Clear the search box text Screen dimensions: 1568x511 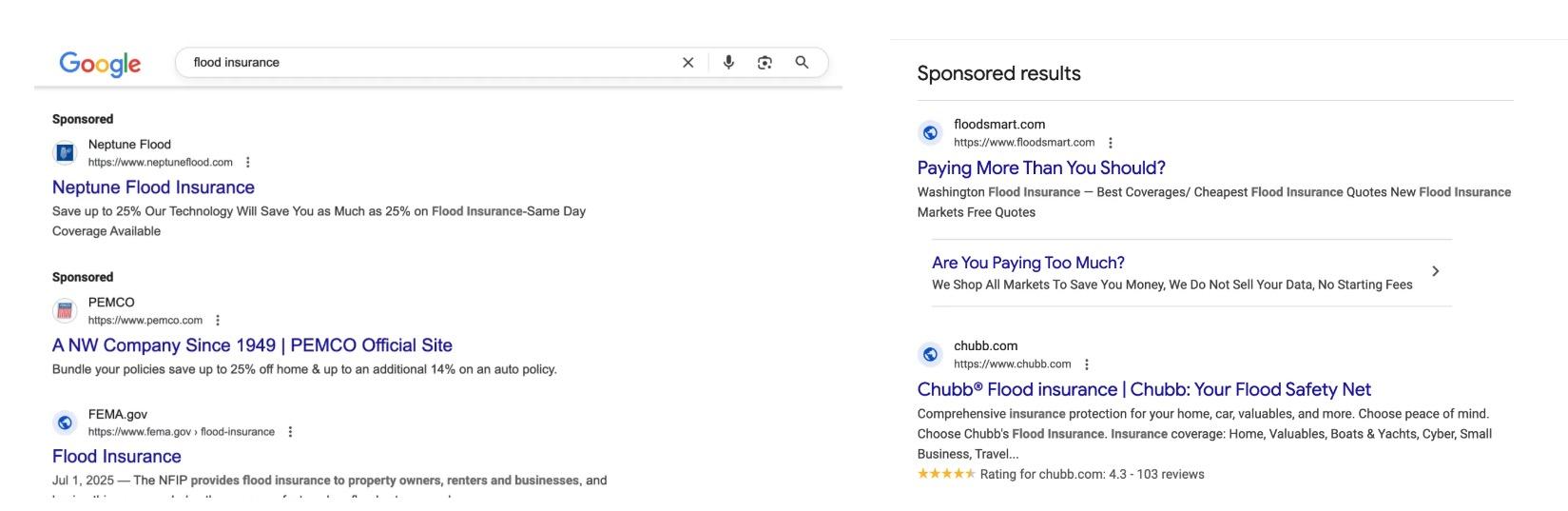coord(688,63)
